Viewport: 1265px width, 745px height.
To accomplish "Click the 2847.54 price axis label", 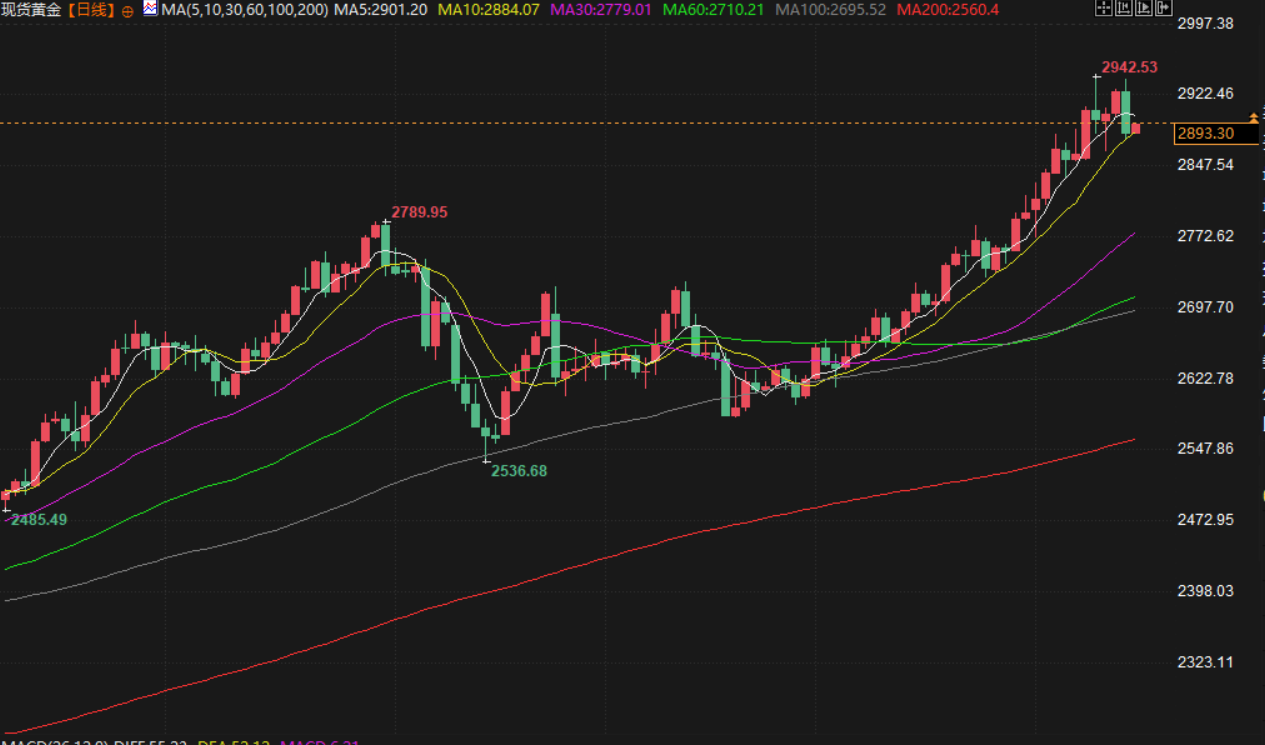I will pos(1205,164).
